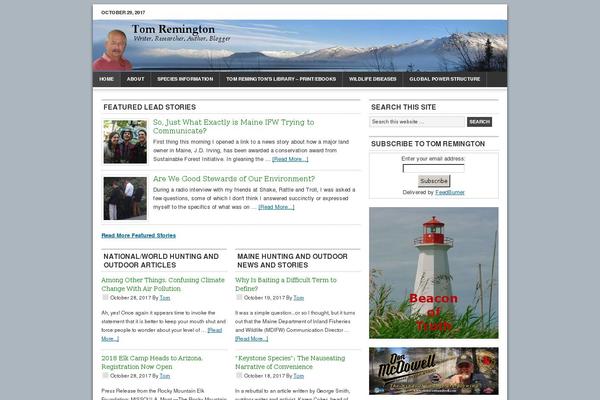Screen dimensions: 600x400
Task: Click the thumbnail of the Good Stewards story
Action: (125, 198)
